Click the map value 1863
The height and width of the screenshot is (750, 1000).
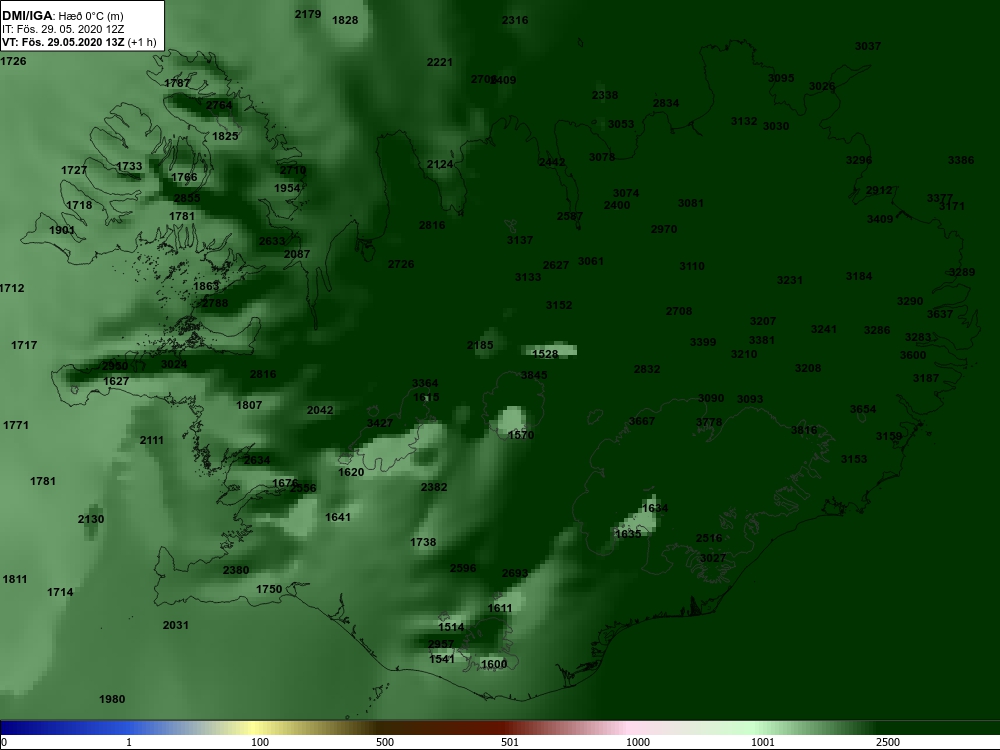[206, 287]
